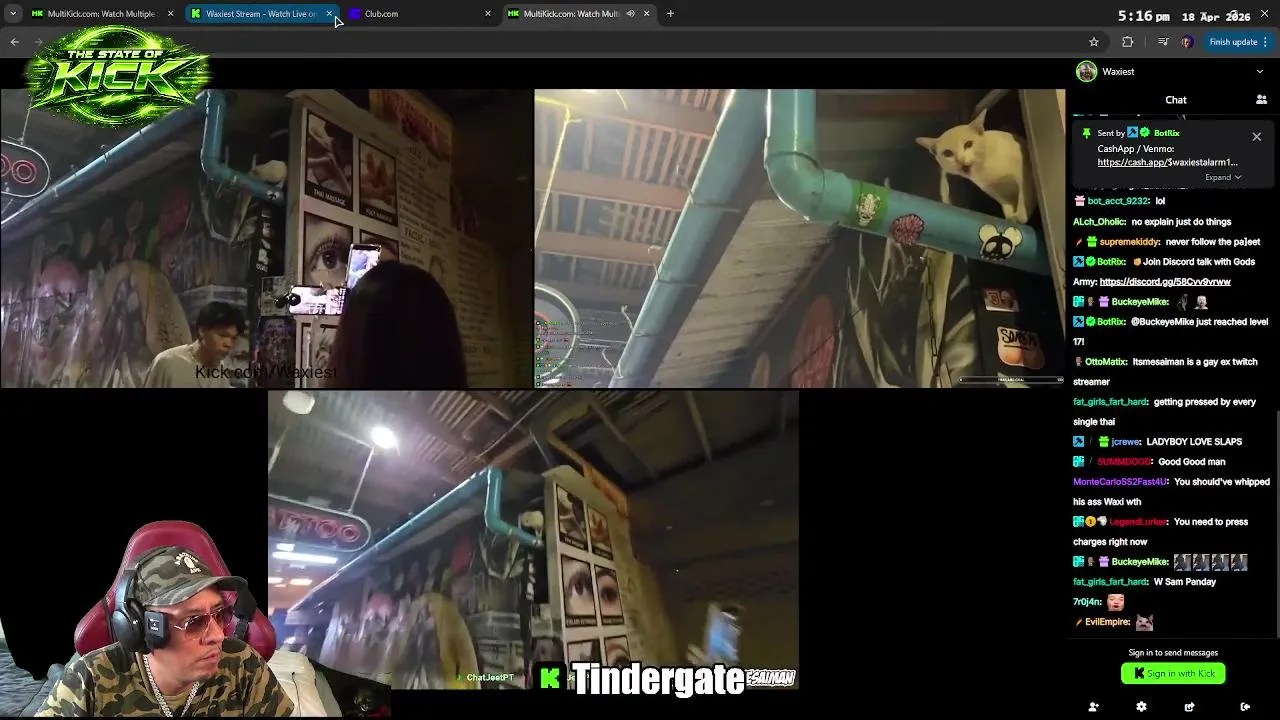The image size is (1280, 720).
Task: Click the emote posted by 7r0j4n
Action: [1115, 602]
